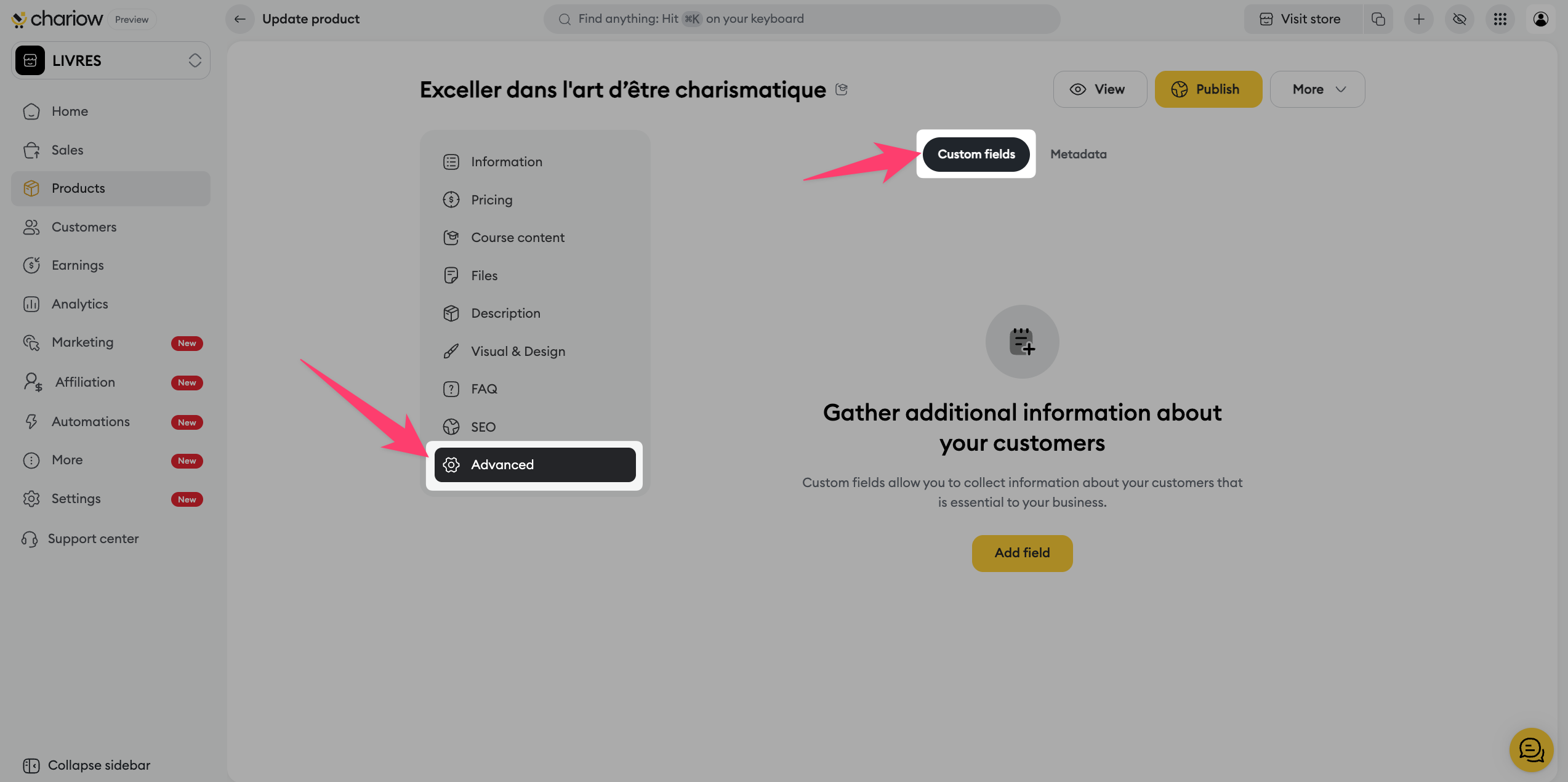Click the Find anything search field
This screenshot has width=1568, height=782.
pos(800,19)
